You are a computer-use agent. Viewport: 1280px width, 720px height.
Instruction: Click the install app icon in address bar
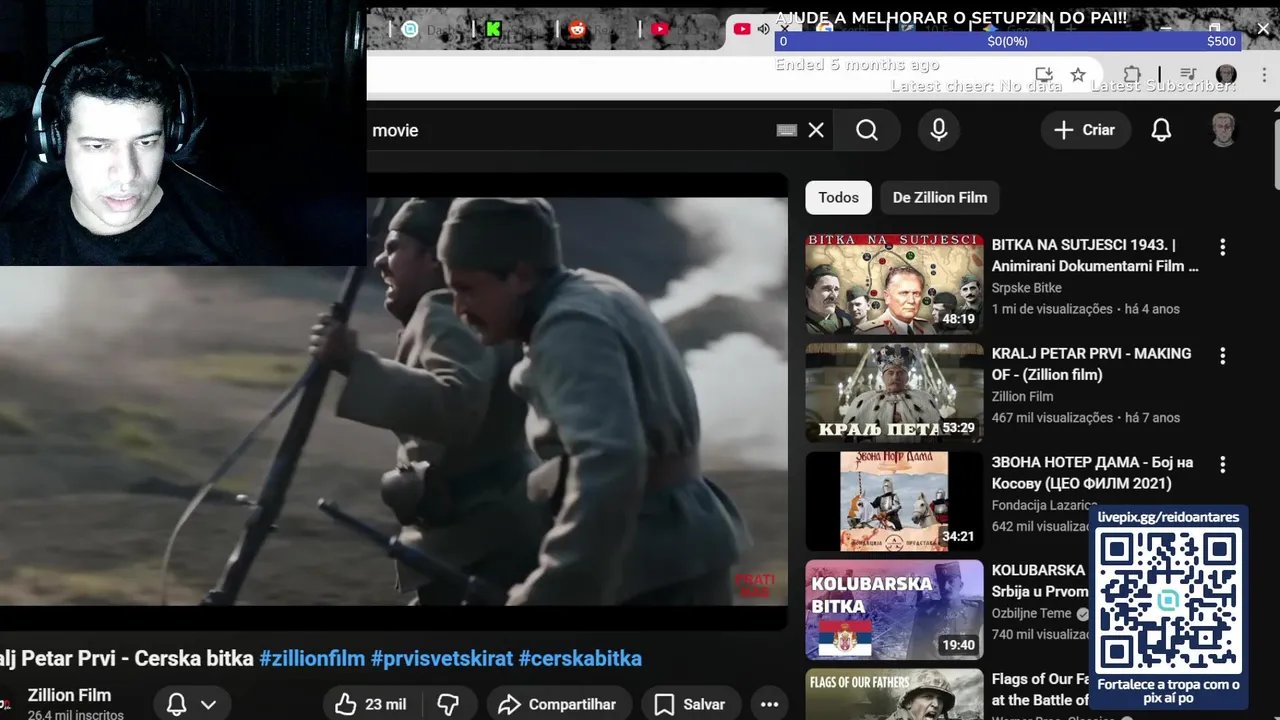tap(1044, 75)
